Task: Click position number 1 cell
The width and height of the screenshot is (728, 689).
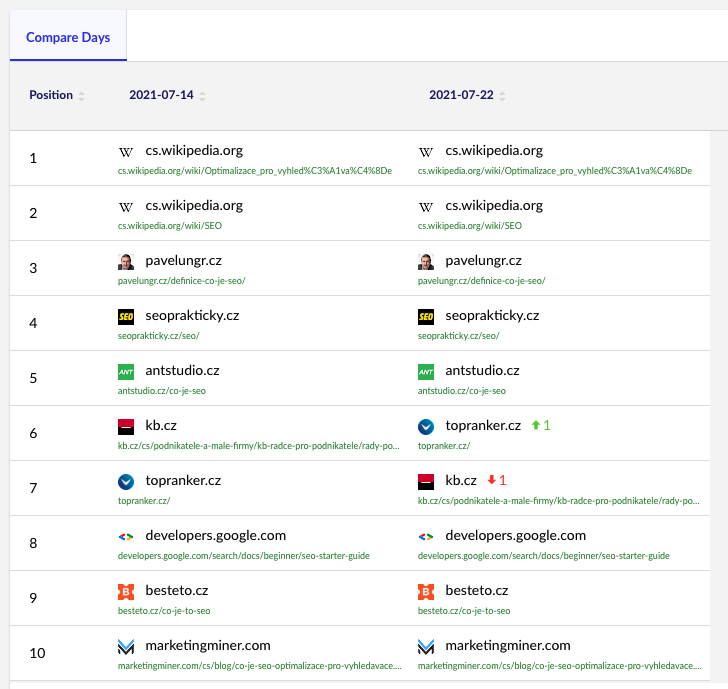Action: [x=33, y=158]
